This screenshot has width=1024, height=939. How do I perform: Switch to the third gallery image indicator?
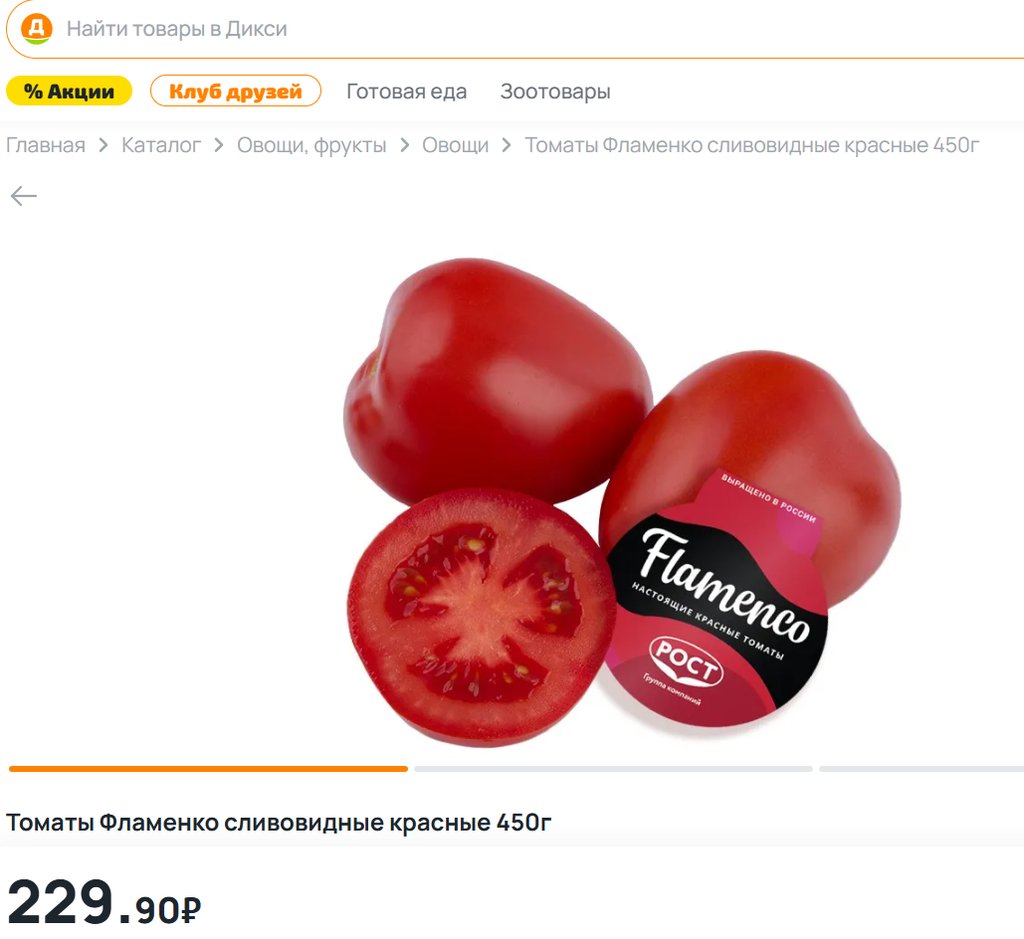(x=921, y=769)
